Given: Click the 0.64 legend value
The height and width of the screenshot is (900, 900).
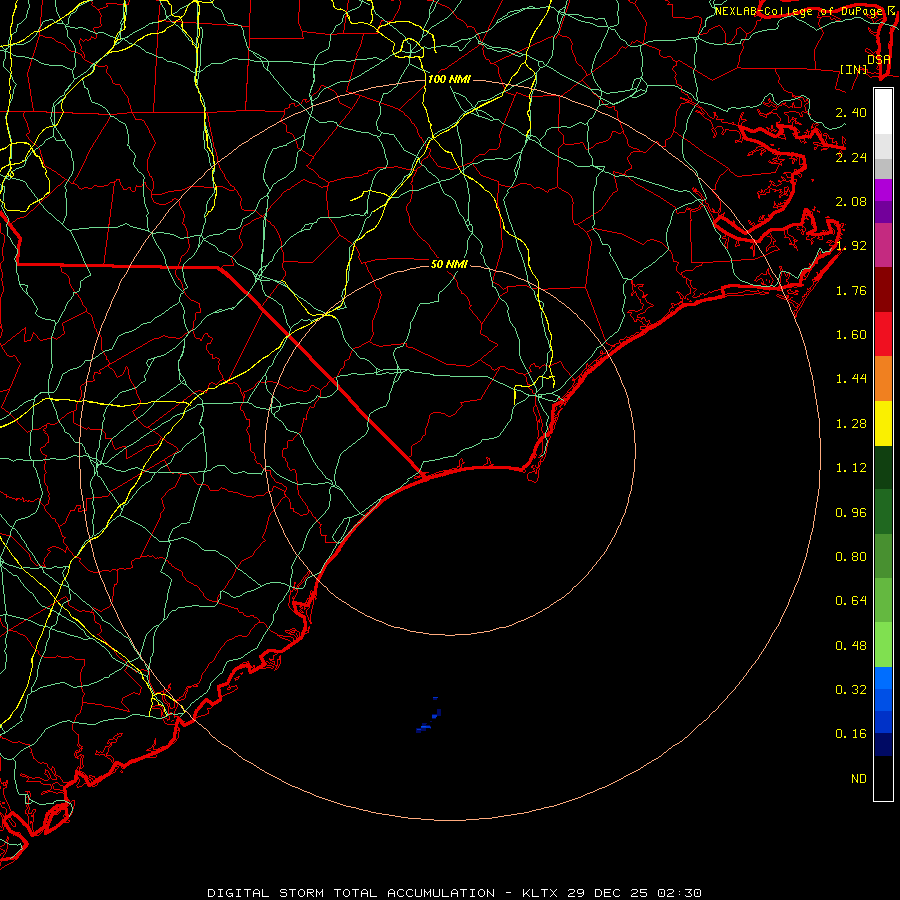Looking at the screenshot, I should click(851, 601).
